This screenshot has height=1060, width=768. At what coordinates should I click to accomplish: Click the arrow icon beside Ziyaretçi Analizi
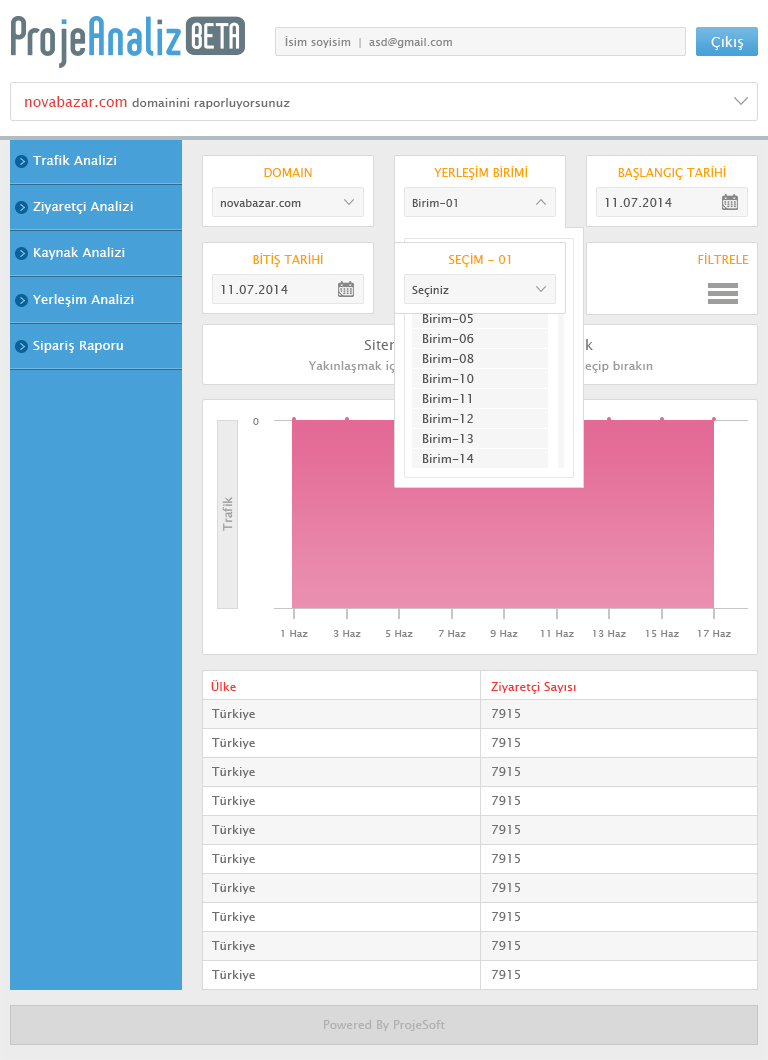(21, 207)
